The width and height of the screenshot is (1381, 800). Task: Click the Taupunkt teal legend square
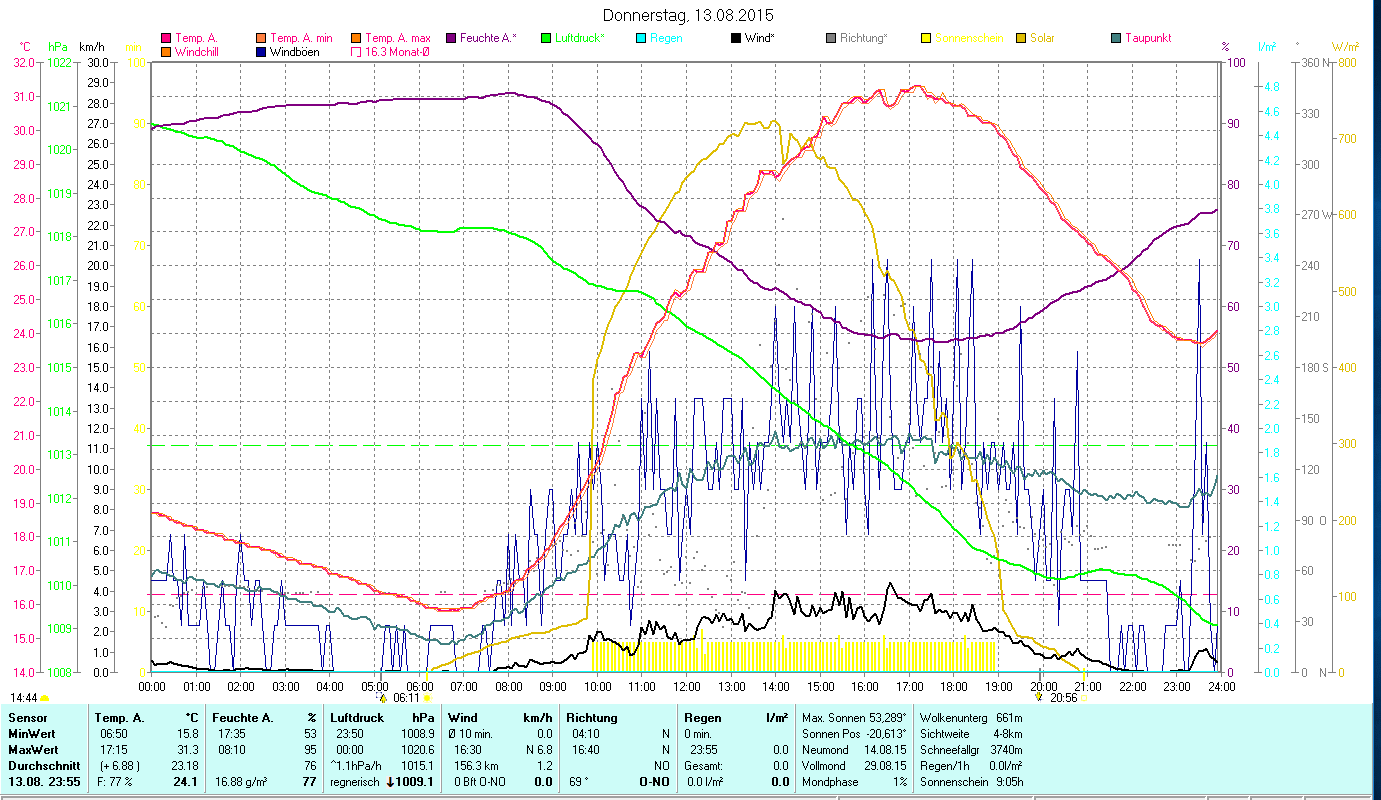point(1116,39)
